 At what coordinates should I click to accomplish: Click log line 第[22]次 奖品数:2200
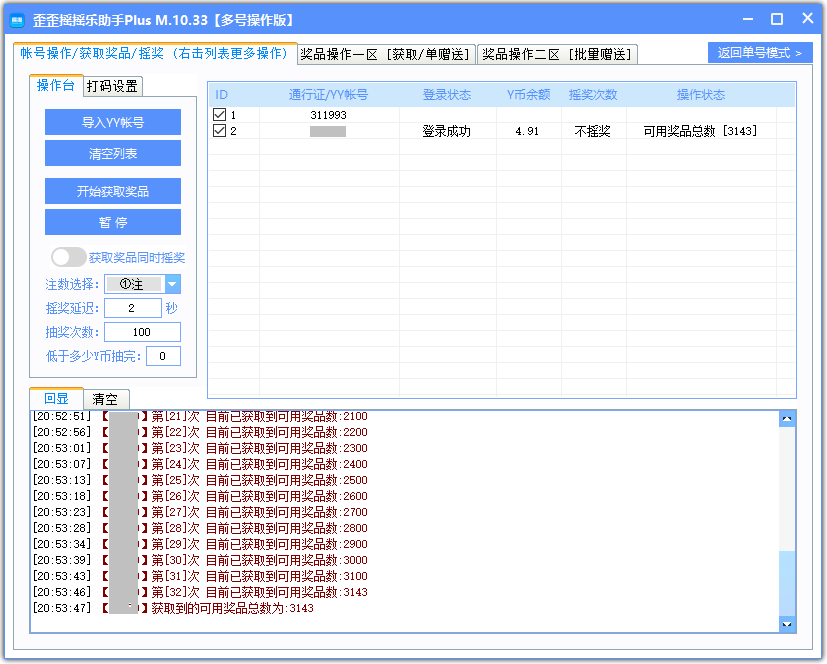[x=200, y=432]
